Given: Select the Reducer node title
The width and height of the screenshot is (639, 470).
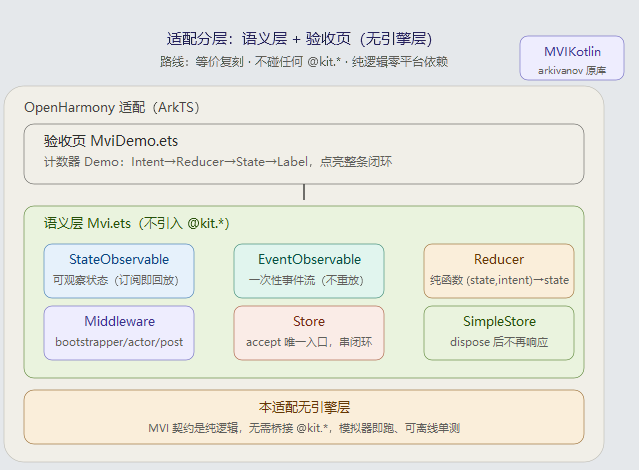Looking at the screenshot, I should click(499, 259).
